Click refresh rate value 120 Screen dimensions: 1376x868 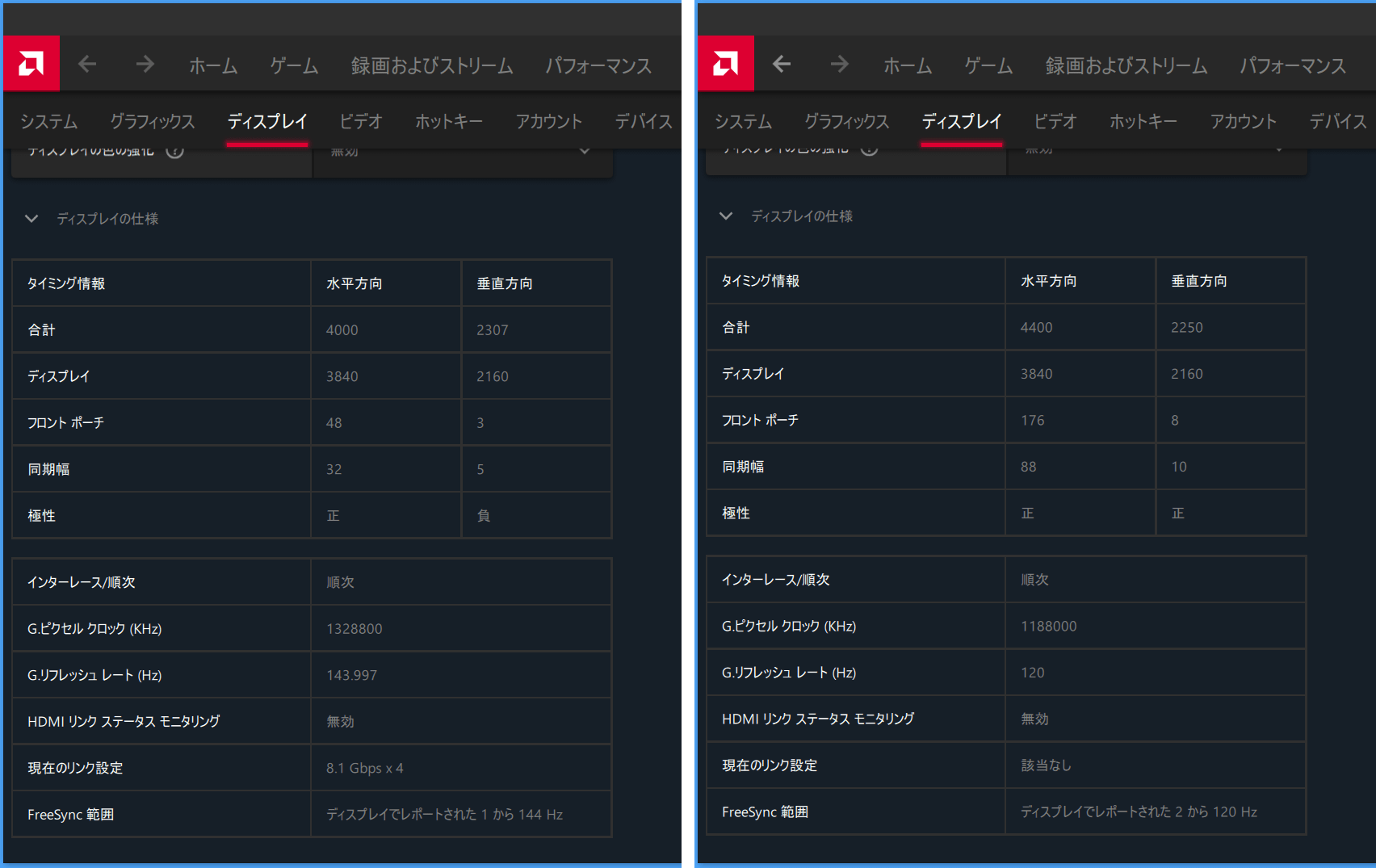click(x=1033, y=673)
